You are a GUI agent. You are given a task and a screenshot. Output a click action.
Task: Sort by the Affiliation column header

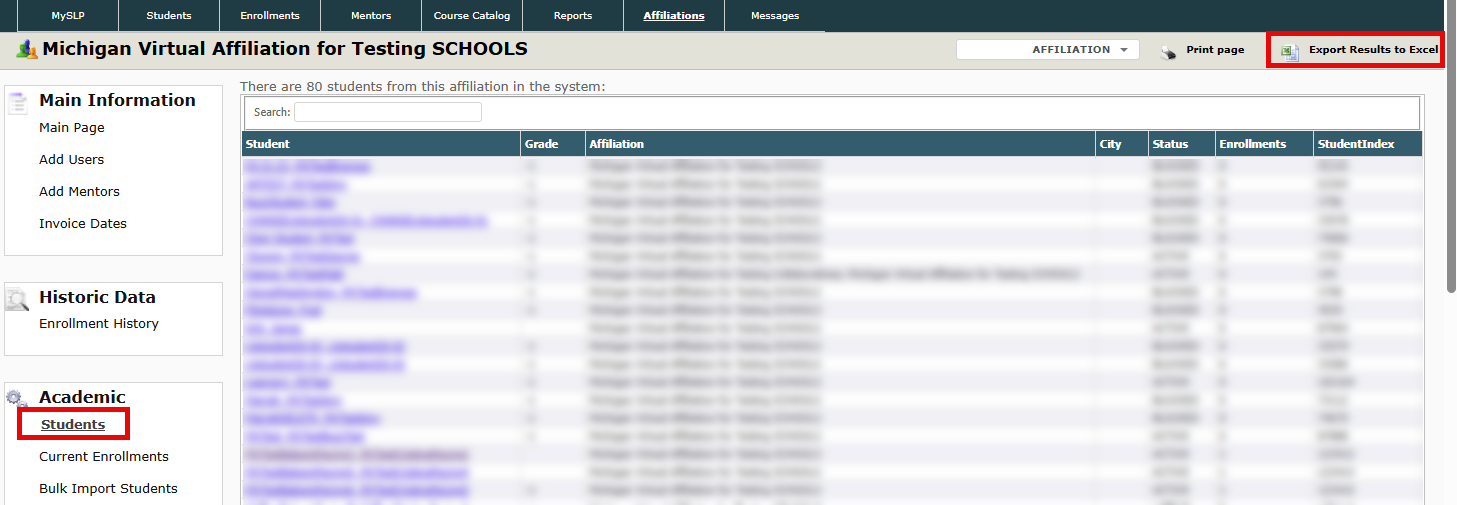840,144
